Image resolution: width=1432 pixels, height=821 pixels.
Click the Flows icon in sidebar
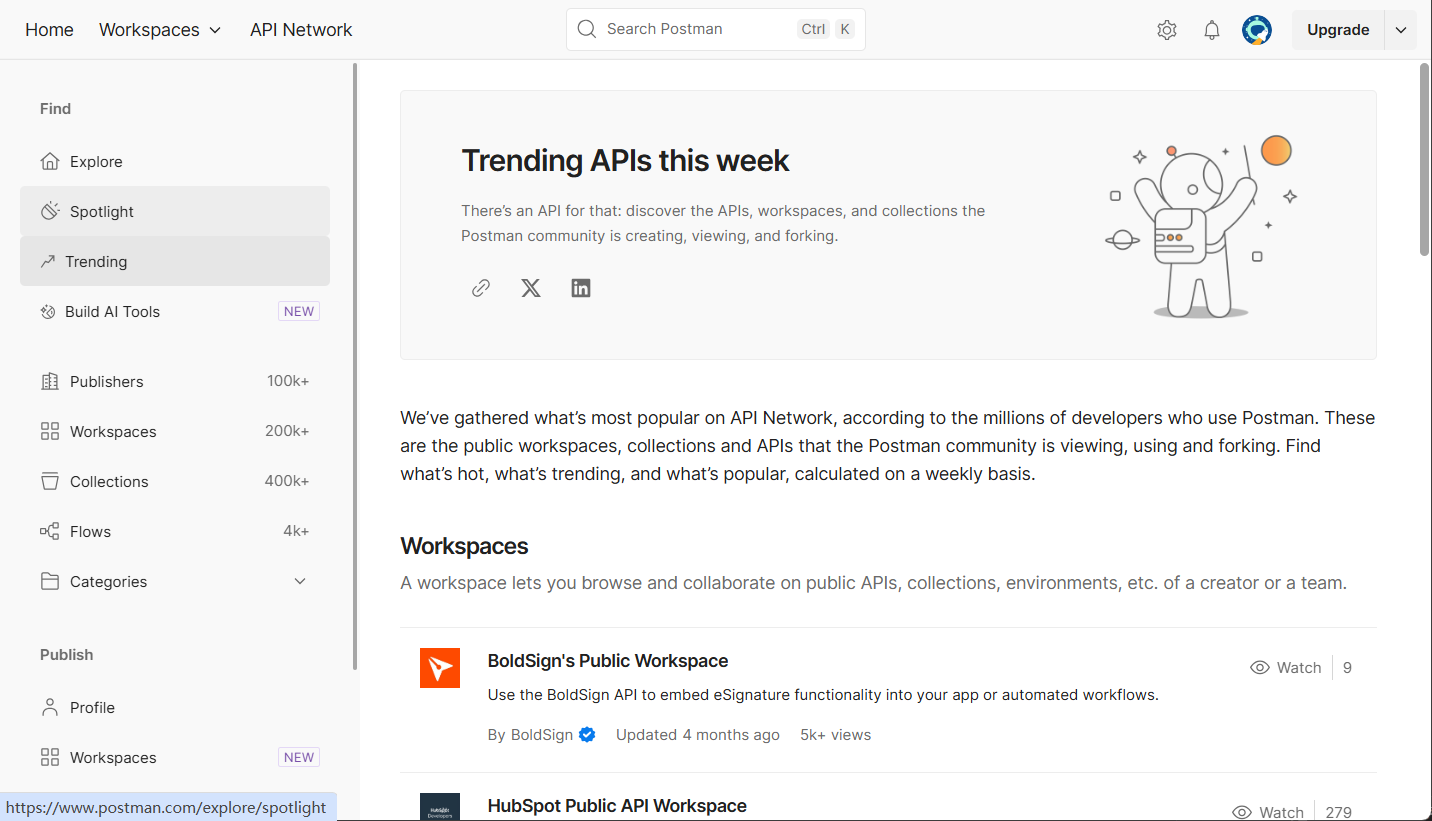pyautogui.click(x=50, y=531)
